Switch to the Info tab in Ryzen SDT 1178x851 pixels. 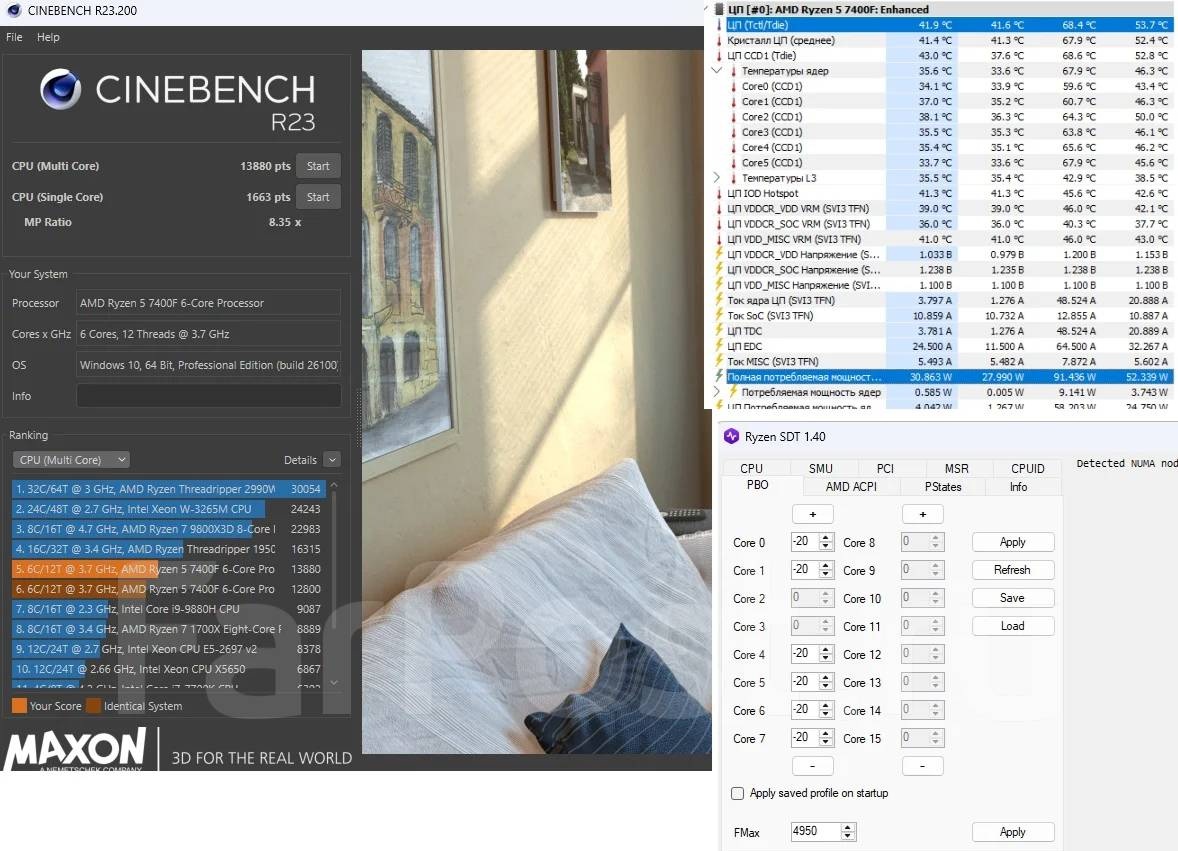pyautogui.click(x=1018, y=487)
